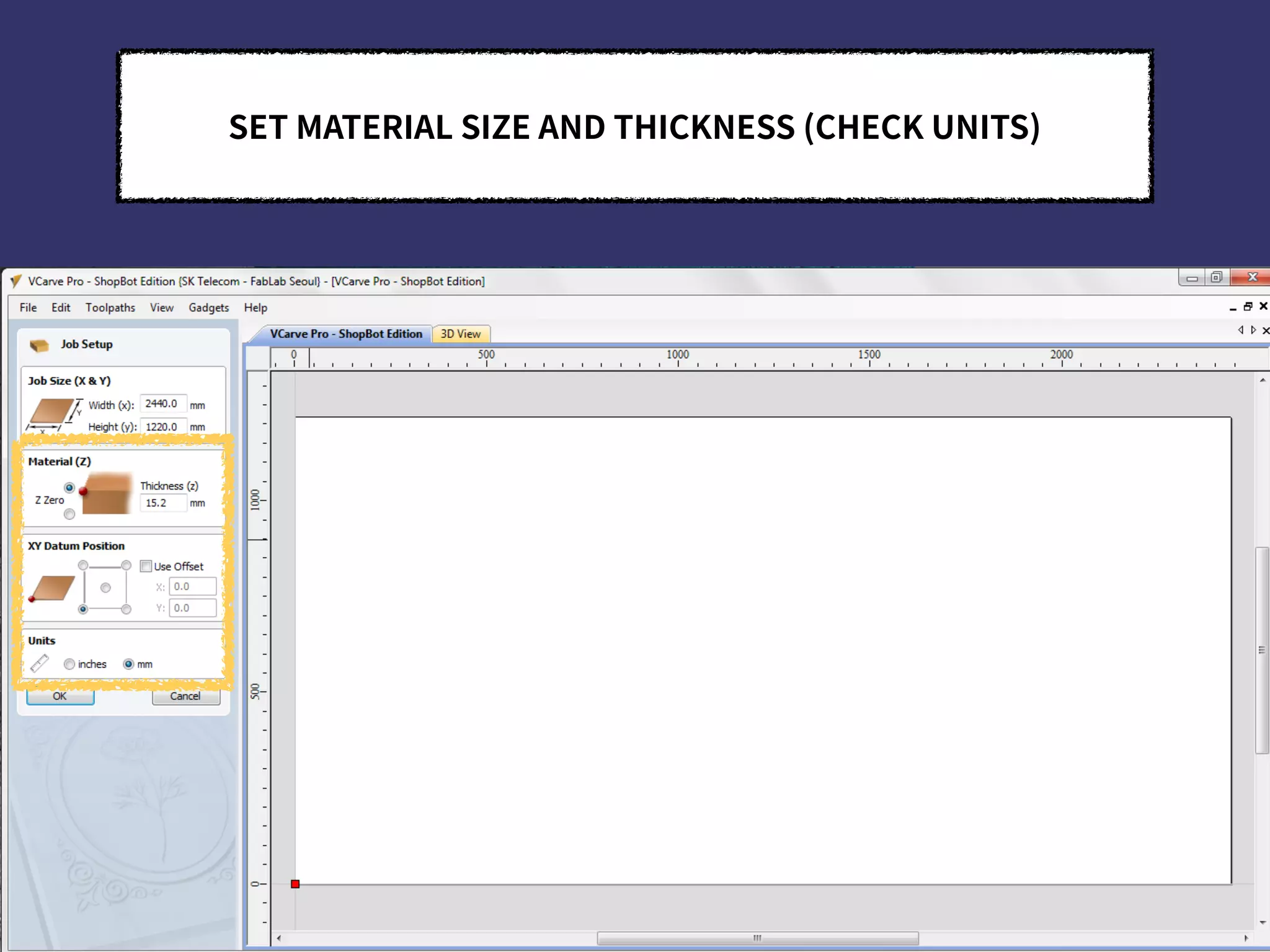This screenshot has width=1270, height=952.
Task: Set Z Zero to bottom of material
Action: coord(69,514)
